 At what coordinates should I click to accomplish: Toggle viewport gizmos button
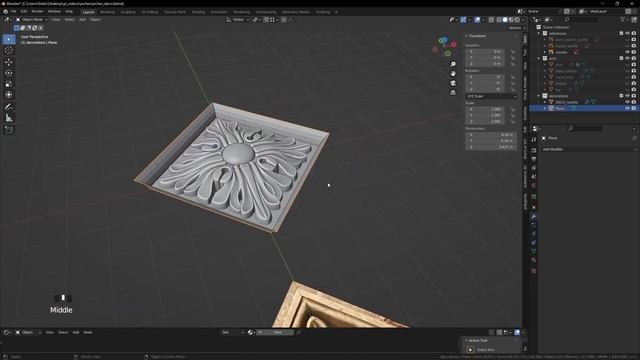pos(463,20)
